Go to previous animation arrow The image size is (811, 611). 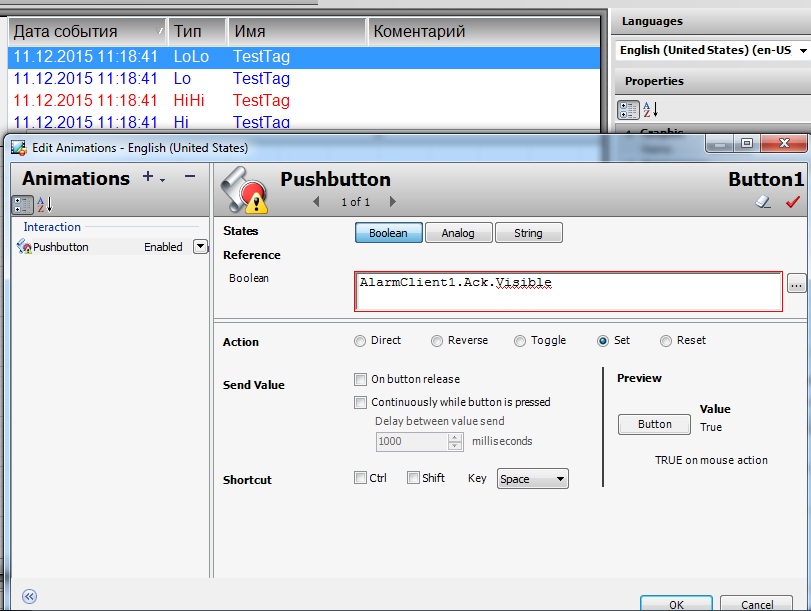coord(317,202)
